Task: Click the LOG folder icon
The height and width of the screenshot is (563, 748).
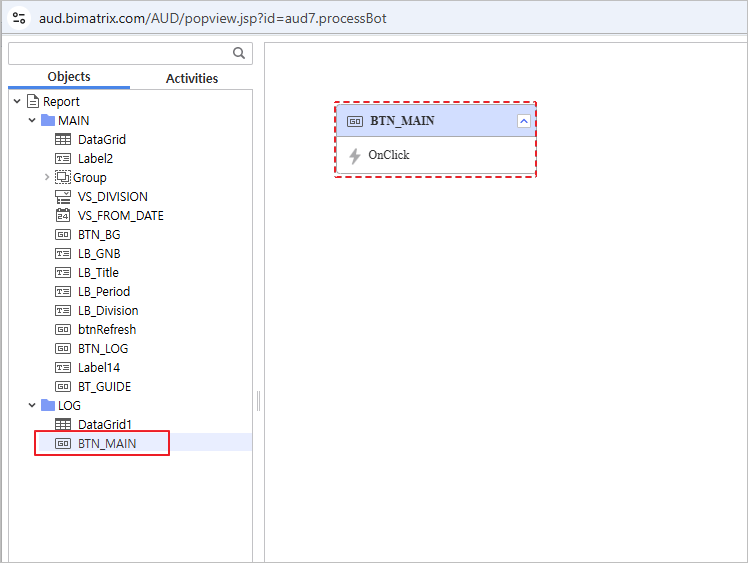Action: coord(48,406)
